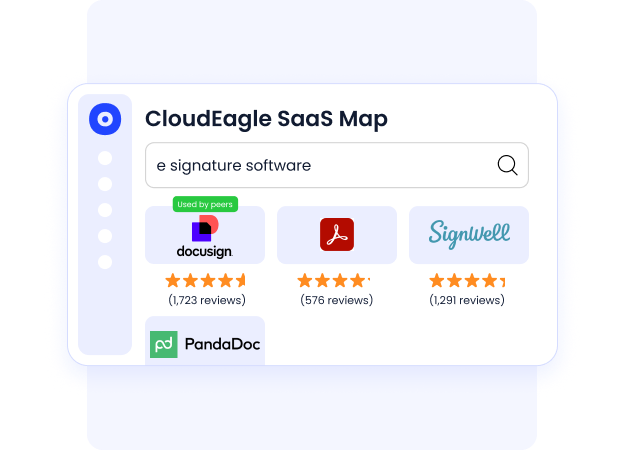Click the magnifying glass search icon
The height and width of the screenshot is (450, 624).
pos(507,165)
